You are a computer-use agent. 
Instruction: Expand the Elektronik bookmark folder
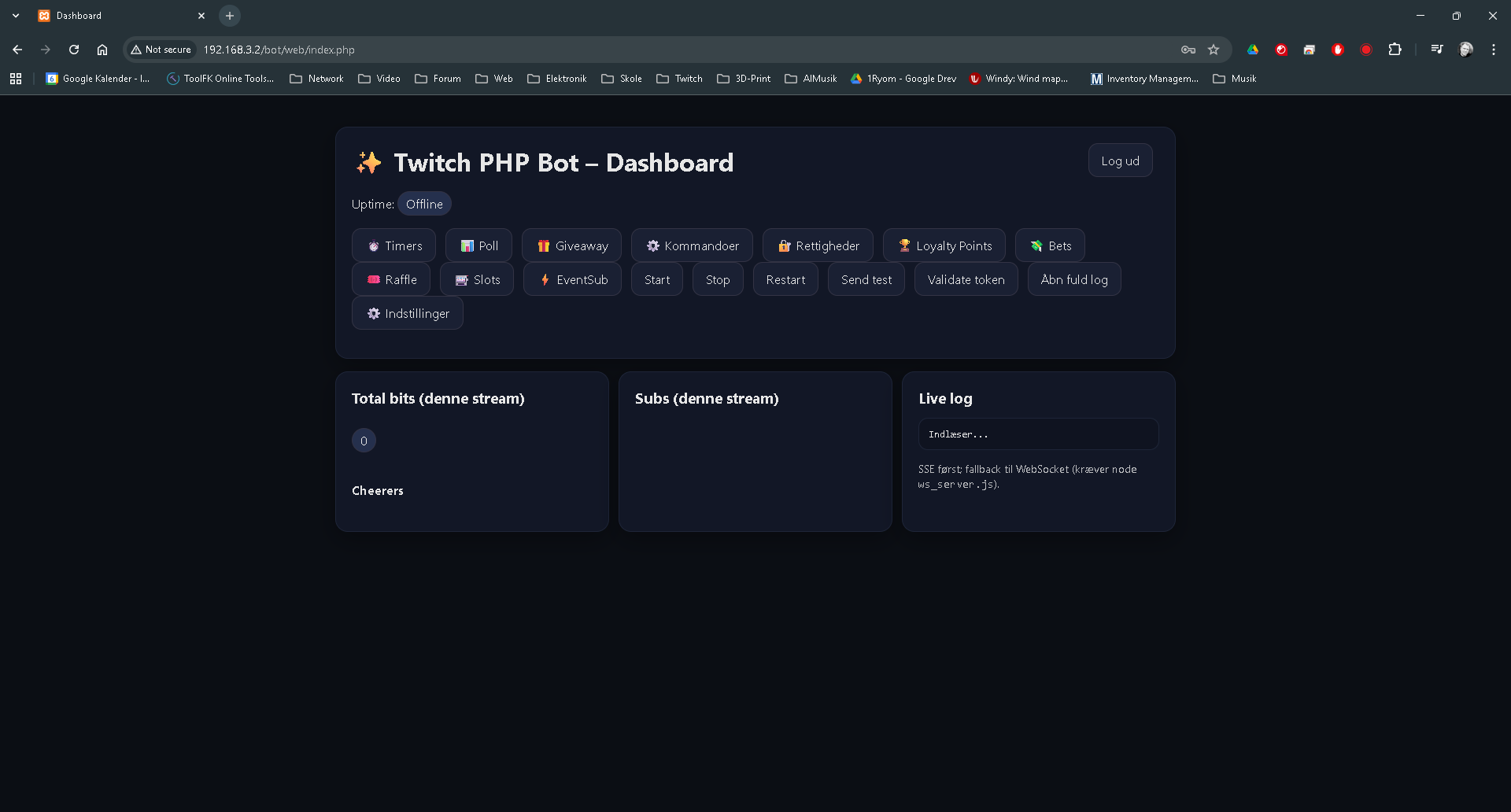557,79
